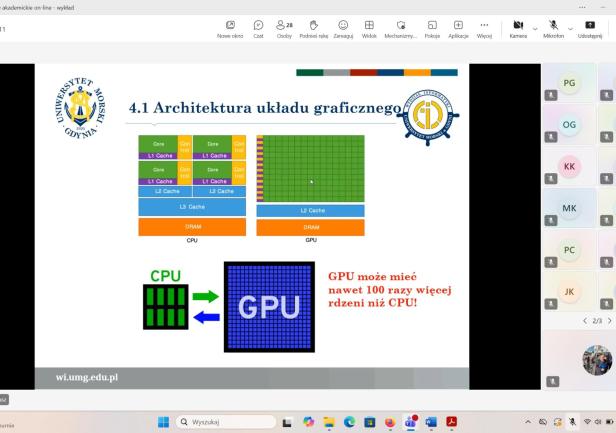Toggle muted microphone in system tray
This screenshot has height=433, width=616.
tap(573, 422)
